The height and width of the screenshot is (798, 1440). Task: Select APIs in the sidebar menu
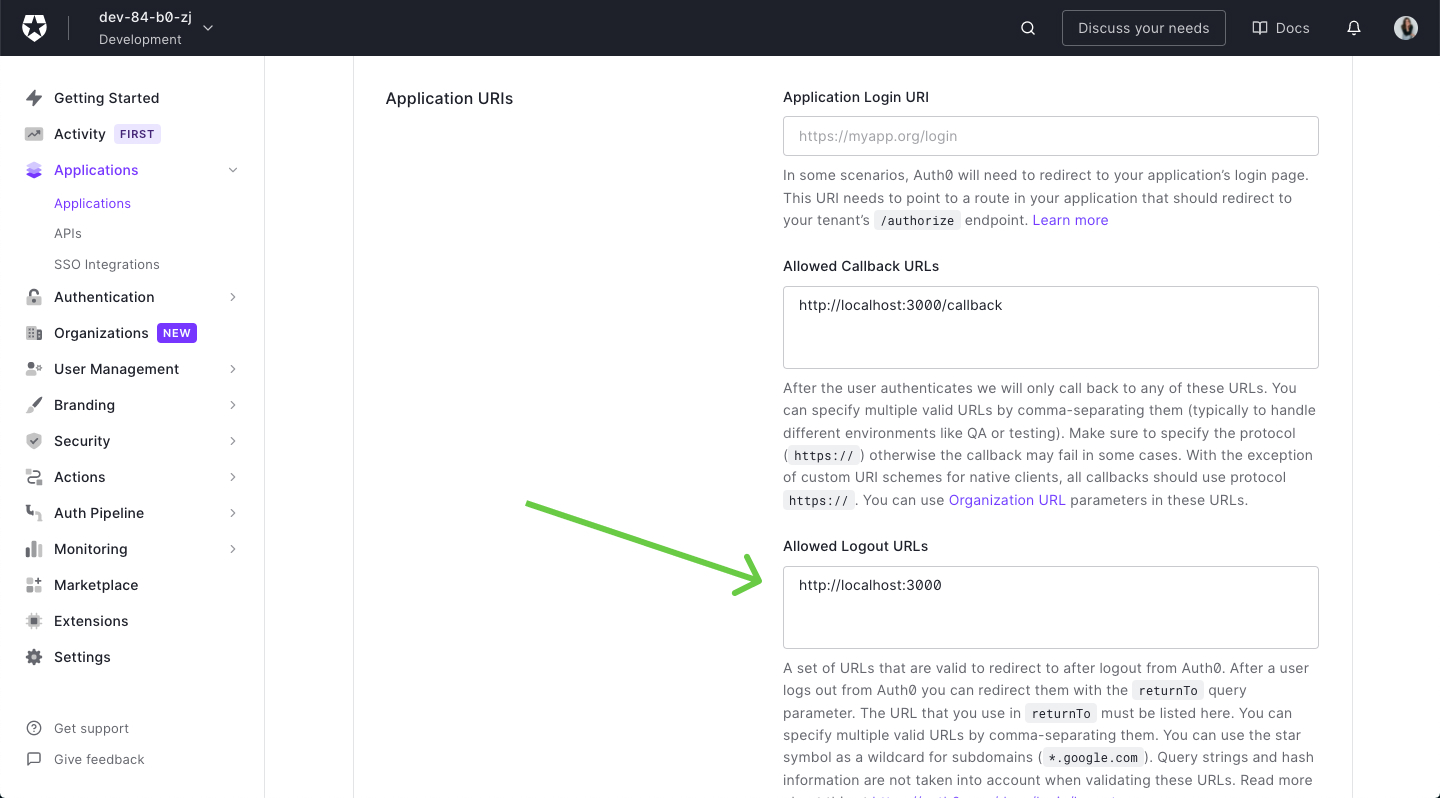[67, 233]
